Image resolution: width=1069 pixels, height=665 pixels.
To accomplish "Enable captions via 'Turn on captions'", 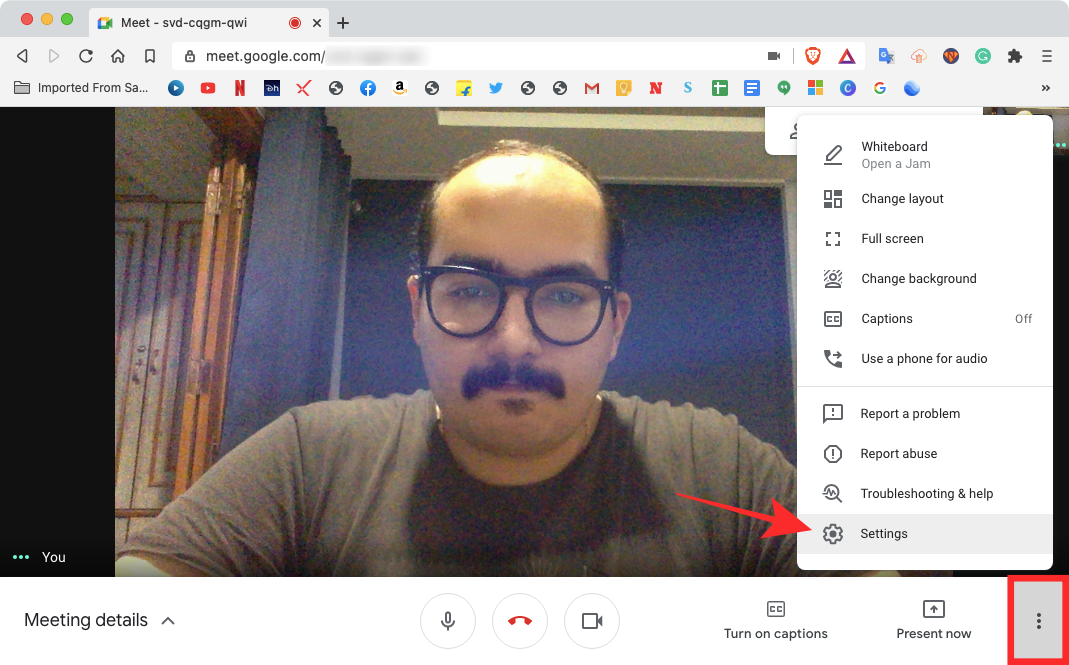I will click(x=776, y=620).
